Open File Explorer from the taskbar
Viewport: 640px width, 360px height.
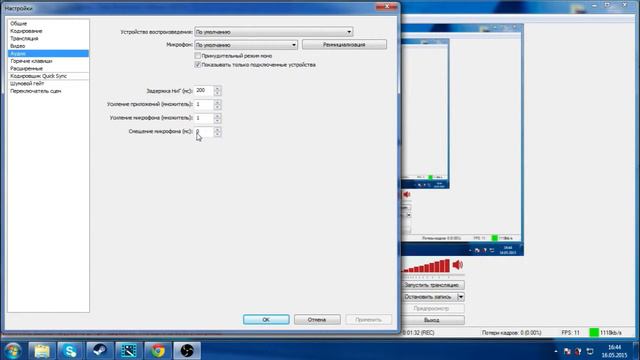point(42,351)
